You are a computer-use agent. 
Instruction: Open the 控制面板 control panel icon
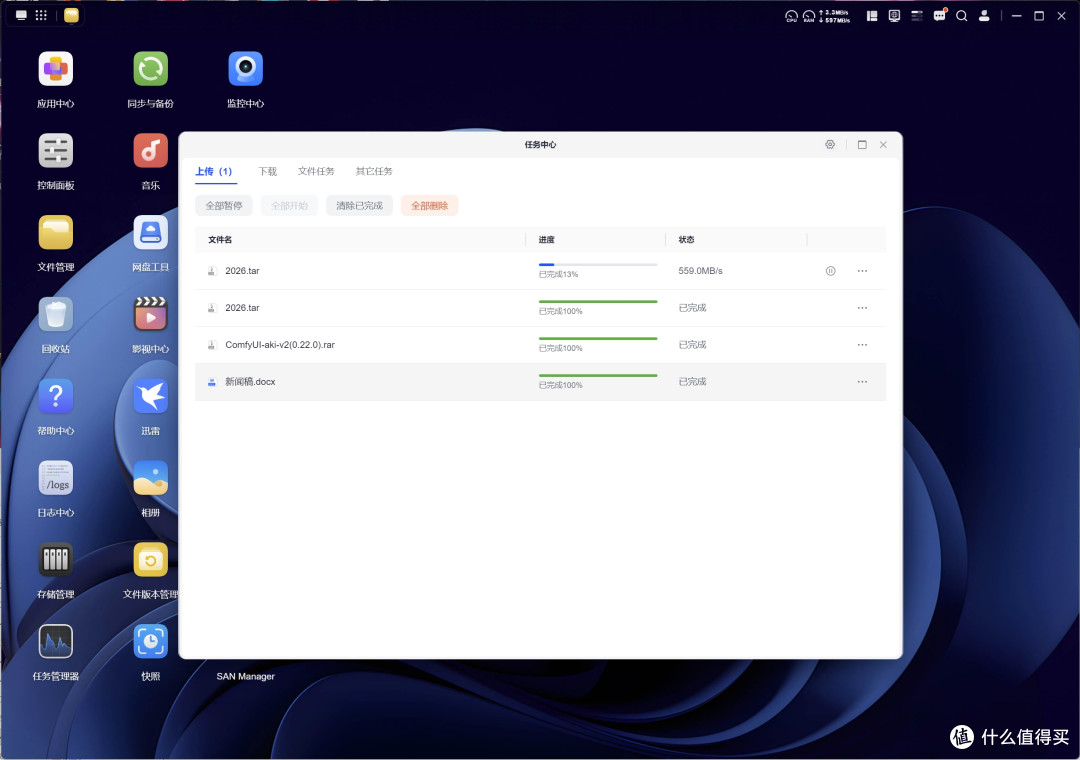[56, 151]
